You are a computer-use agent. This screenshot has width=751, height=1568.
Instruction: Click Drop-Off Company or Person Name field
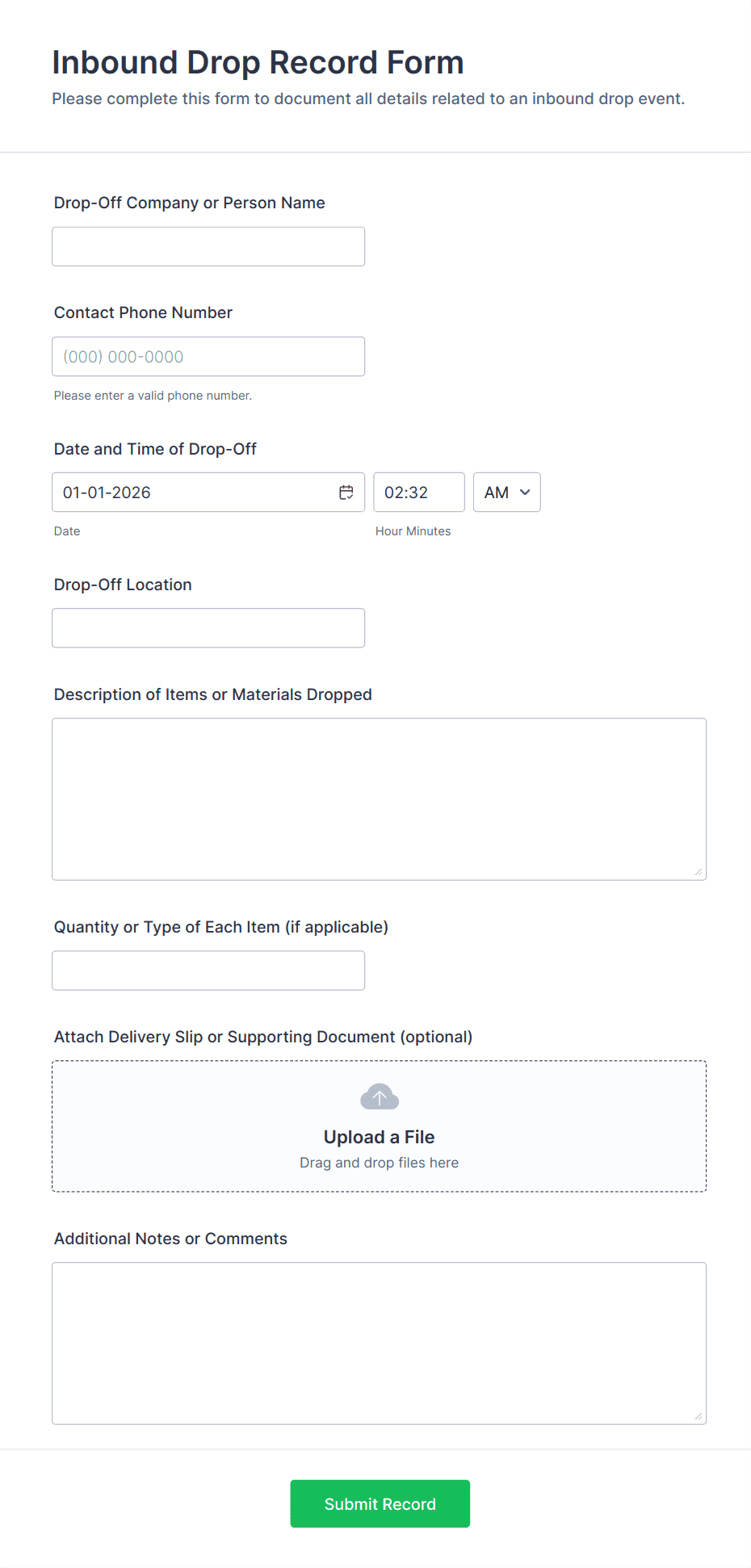[x=208, y=246]
